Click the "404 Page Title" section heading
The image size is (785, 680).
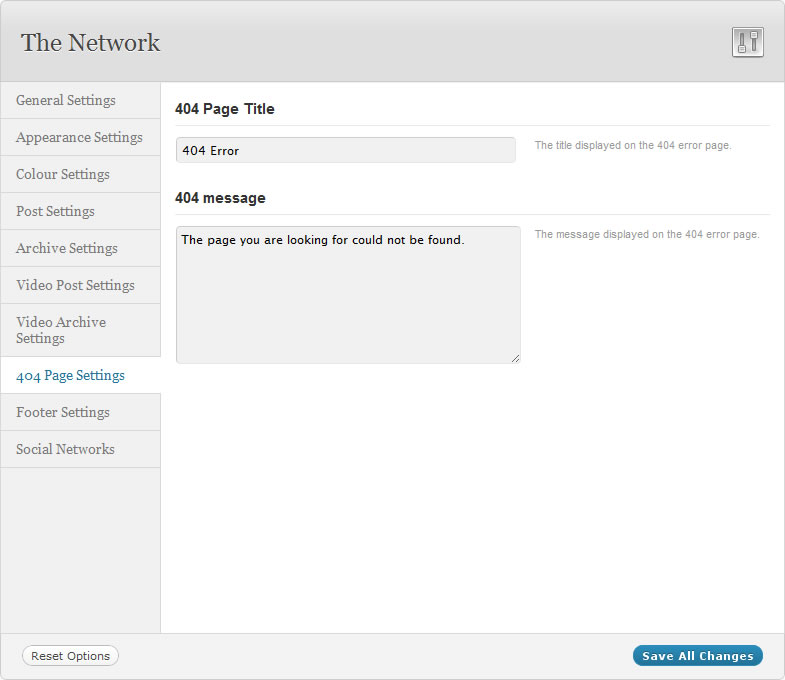tap(225, 109)
